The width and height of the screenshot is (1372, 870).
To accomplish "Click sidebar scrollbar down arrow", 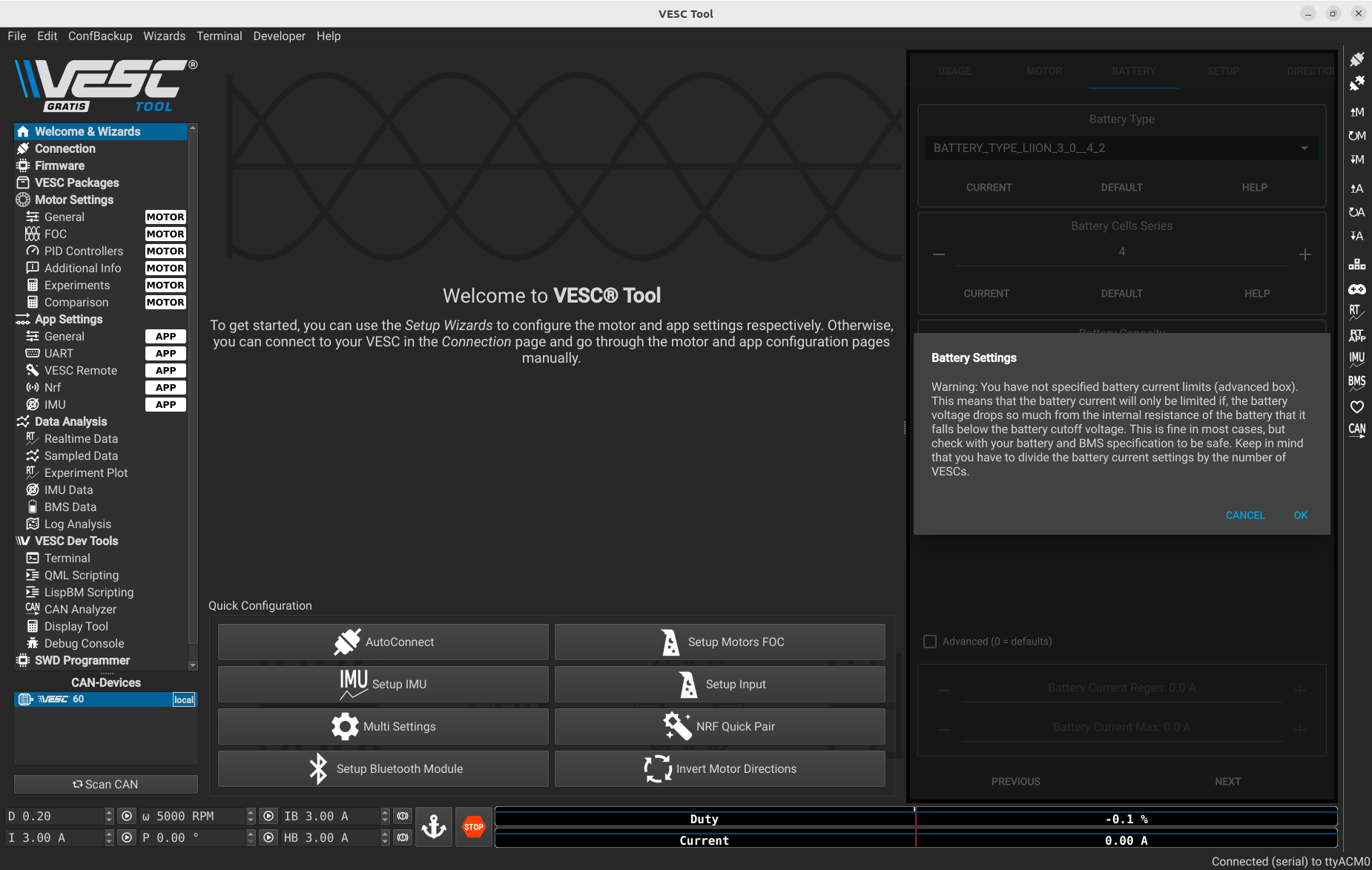I will 193,665.
